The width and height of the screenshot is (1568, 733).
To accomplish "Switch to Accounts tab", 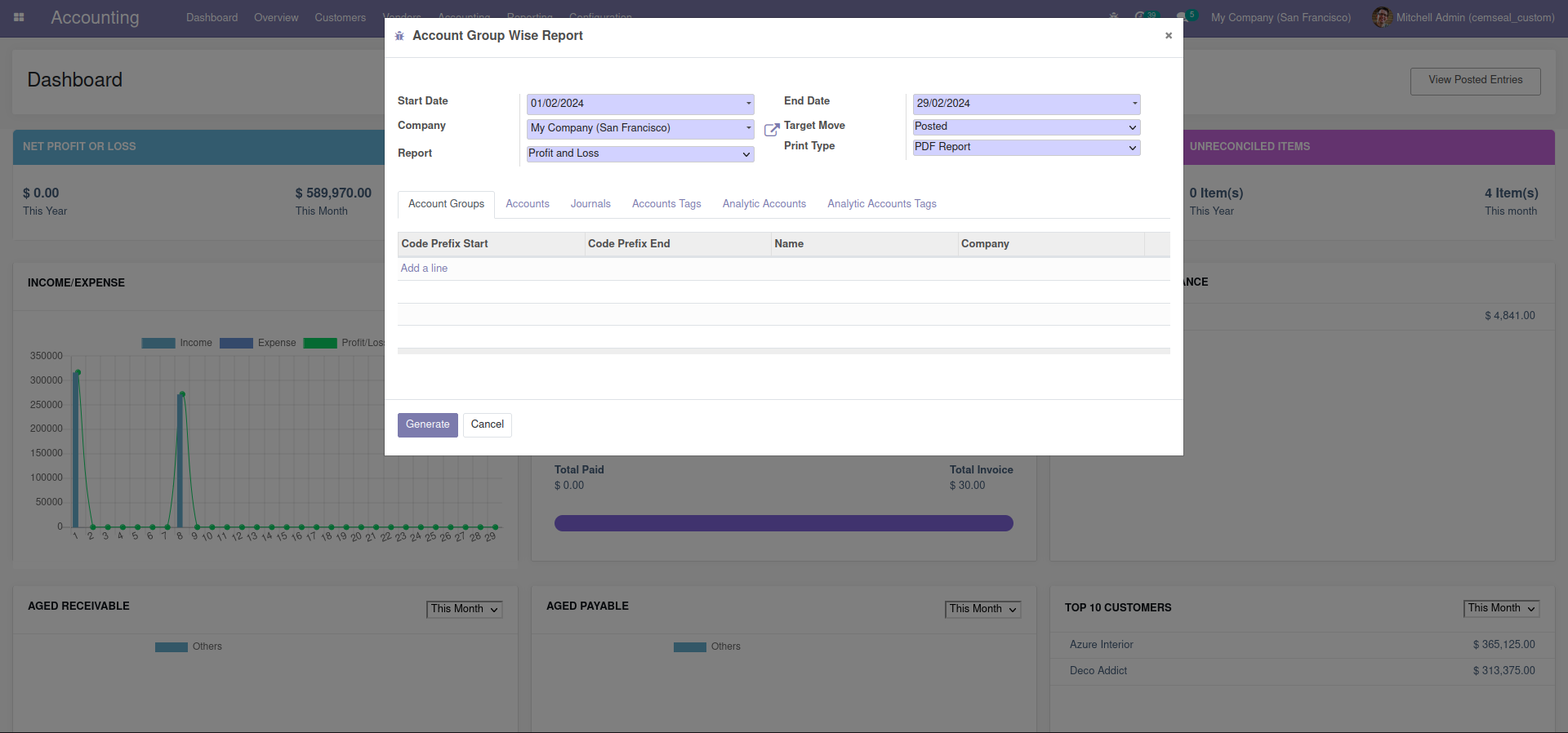I will 528,204.
